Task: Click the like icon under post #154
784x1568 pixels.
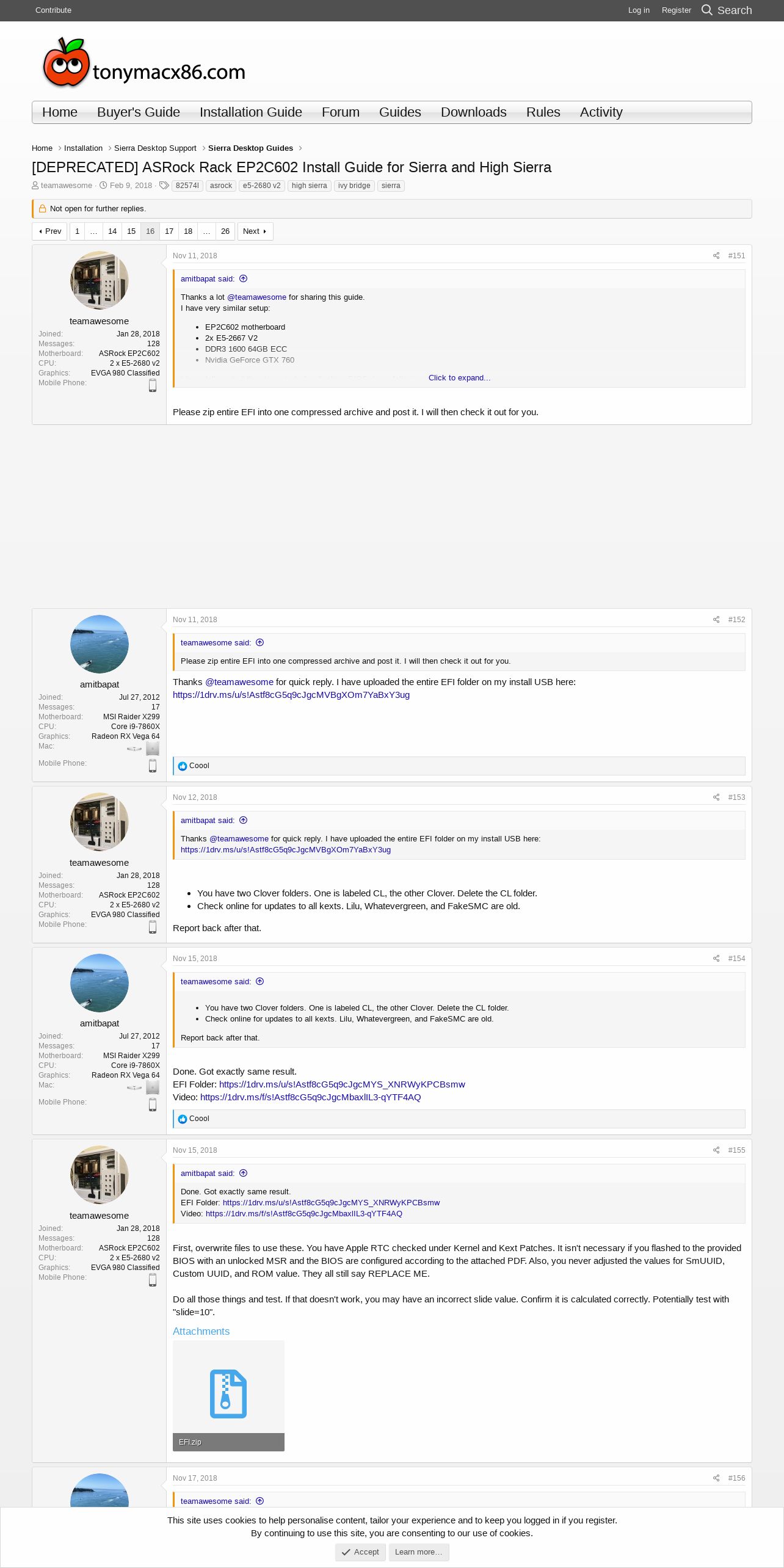Action: click(183, 1119)
